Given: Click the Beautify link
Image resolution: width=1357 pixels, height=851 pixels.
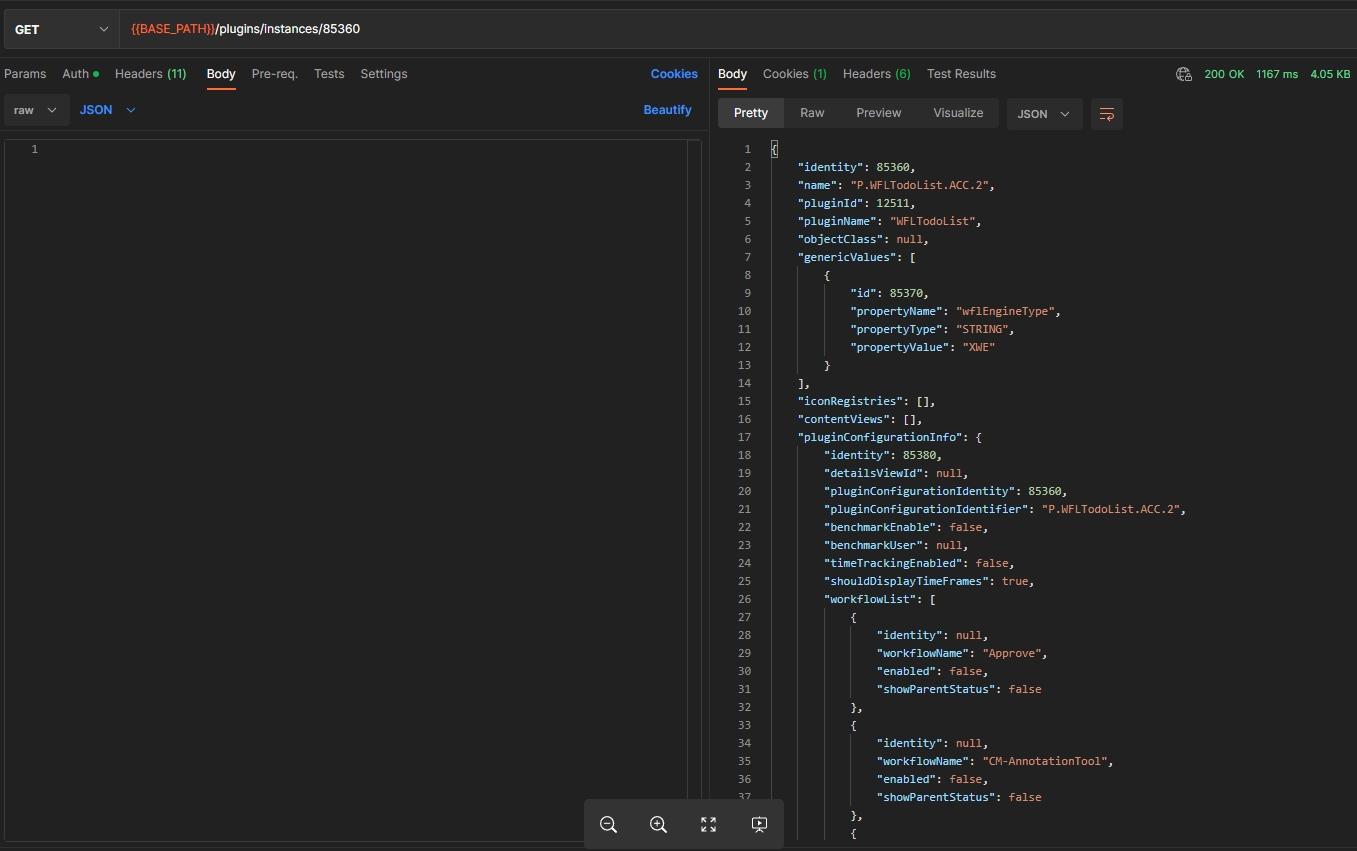Looking at the screenshot, I should pos(667,110).
